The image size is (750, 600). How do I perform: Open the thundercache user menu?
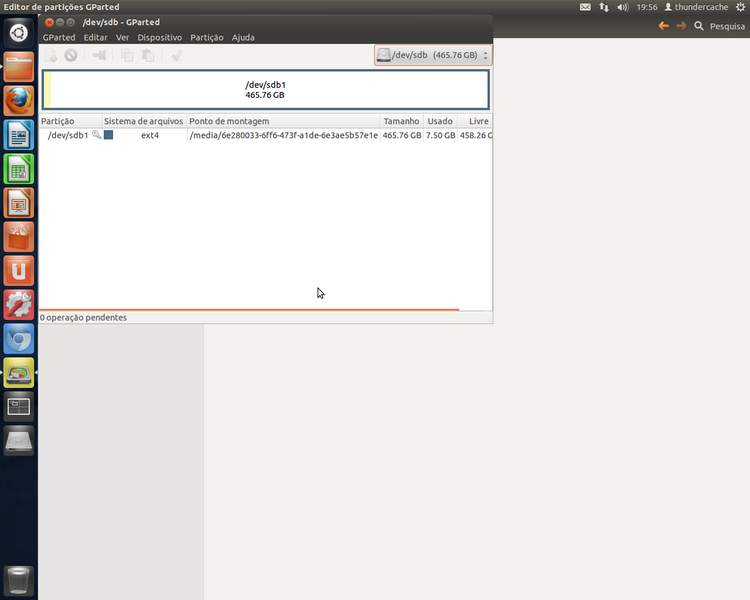pos(696,7)
